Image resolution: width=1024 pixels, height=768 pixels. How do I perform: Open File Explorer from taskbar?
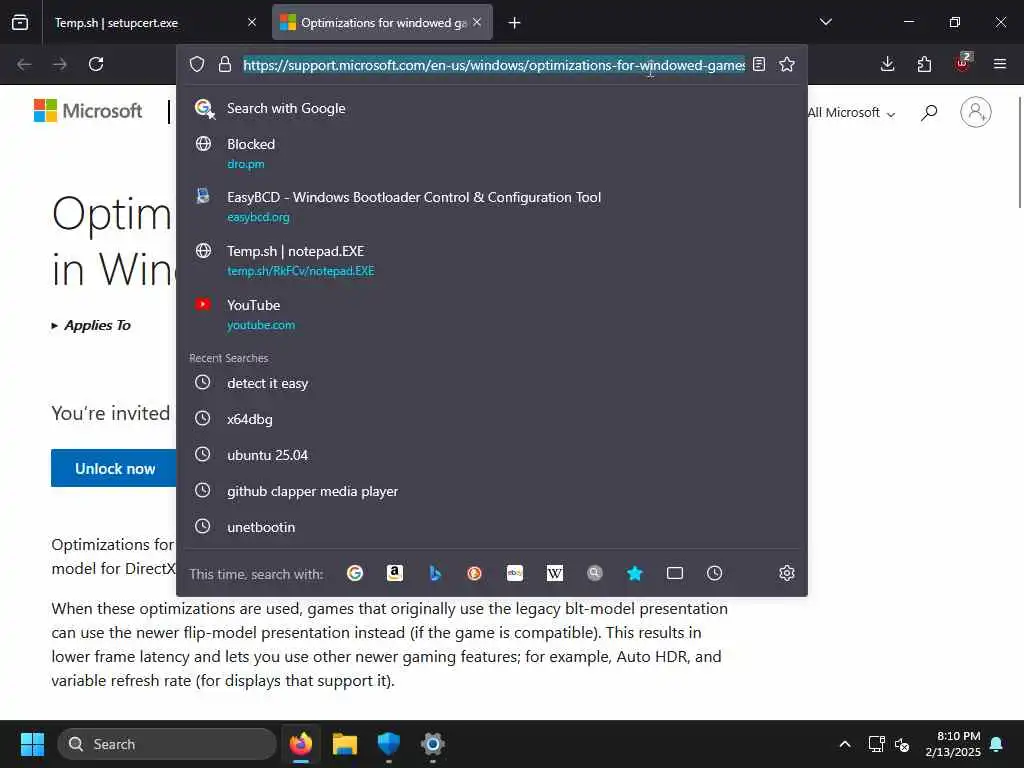tap(344, 744)
